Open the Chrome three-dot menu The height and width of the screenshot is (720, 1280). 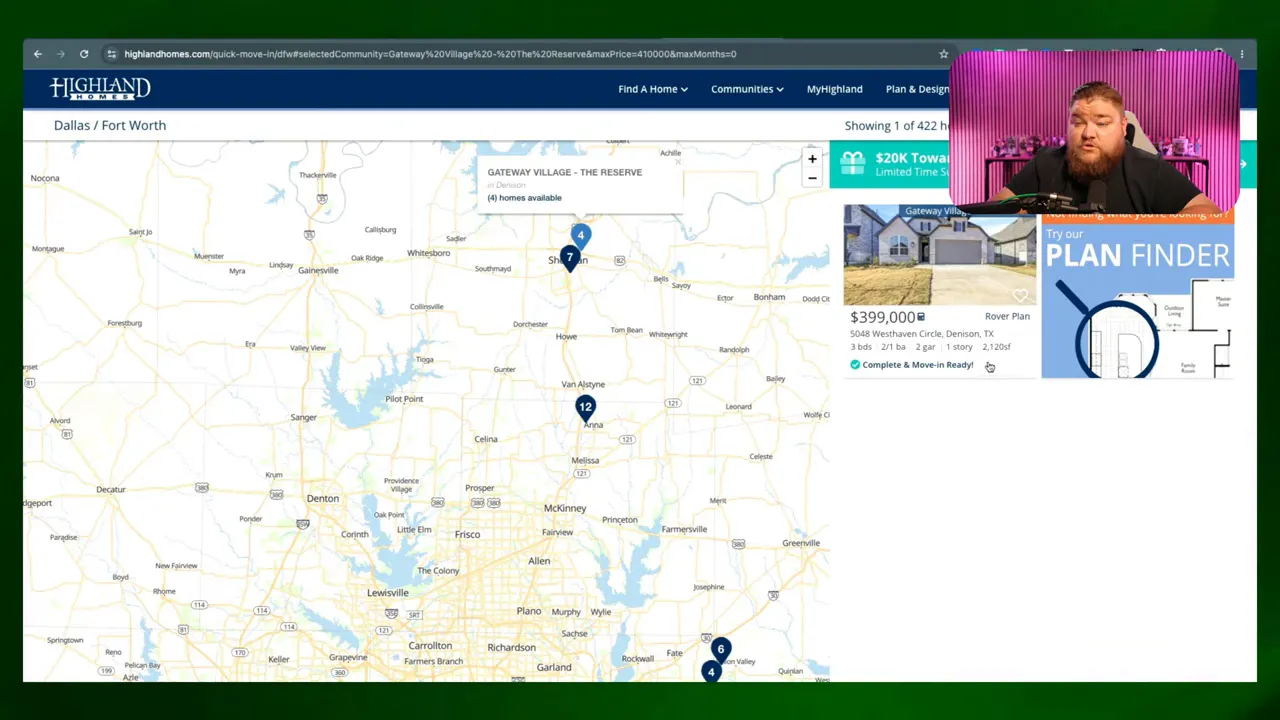[1242, 54]
